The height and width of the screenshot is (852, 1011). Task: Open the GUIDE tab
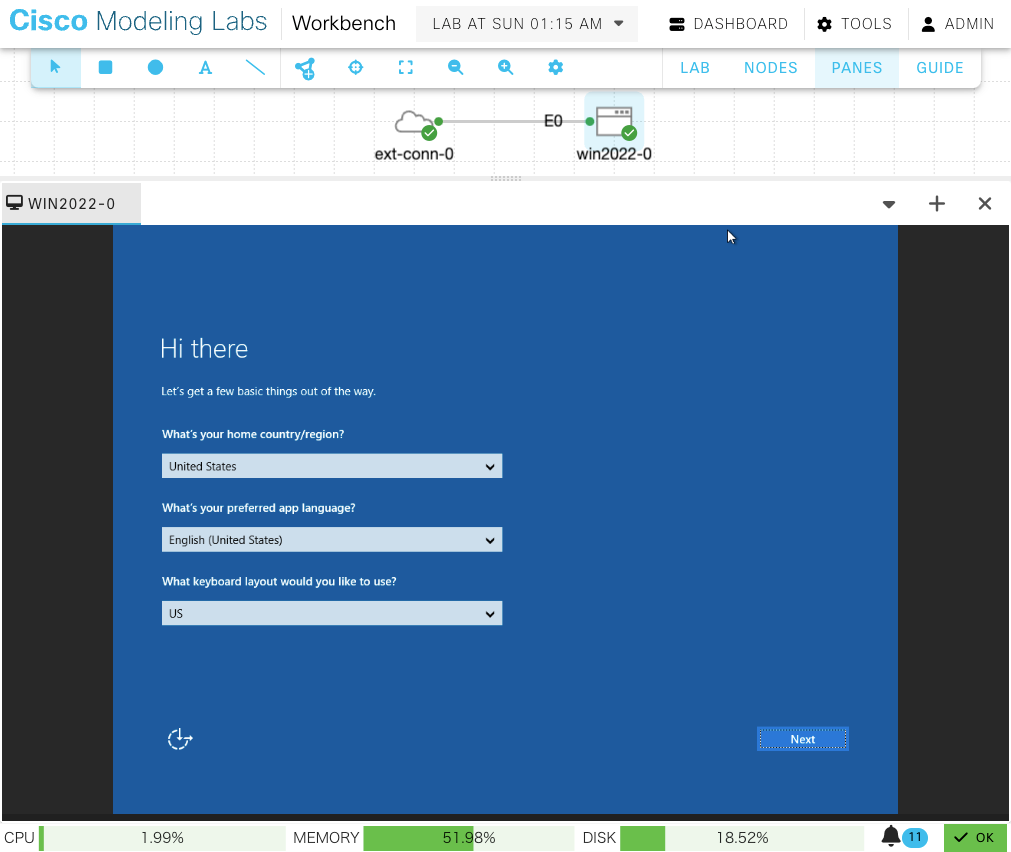pos(940,68)
